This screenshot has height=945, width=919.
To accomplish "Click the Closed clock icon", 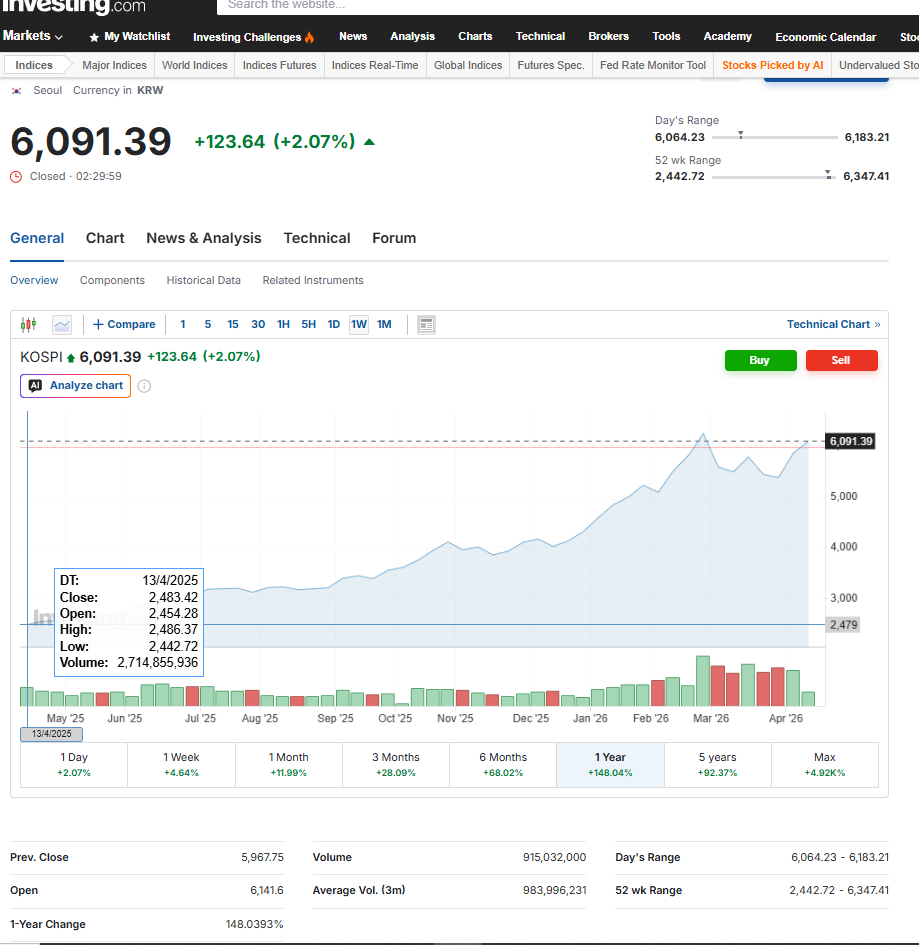I will click(16, 177).
